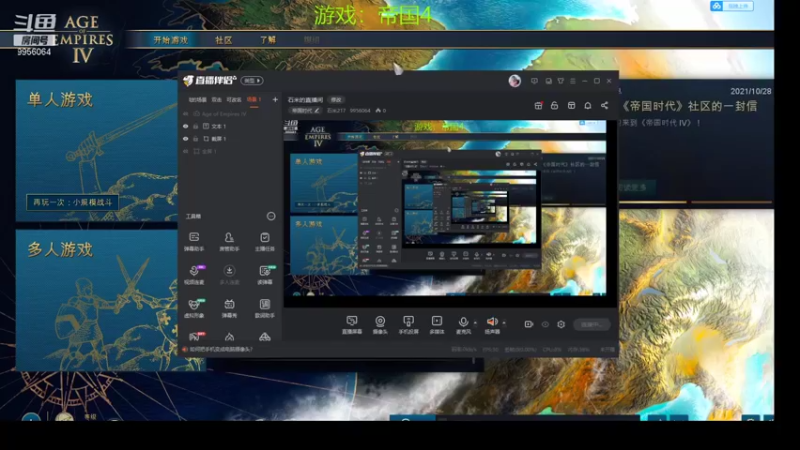
Task: Open the 读弹幕 read-danmaku tool
Action: [x=264, y=274]
